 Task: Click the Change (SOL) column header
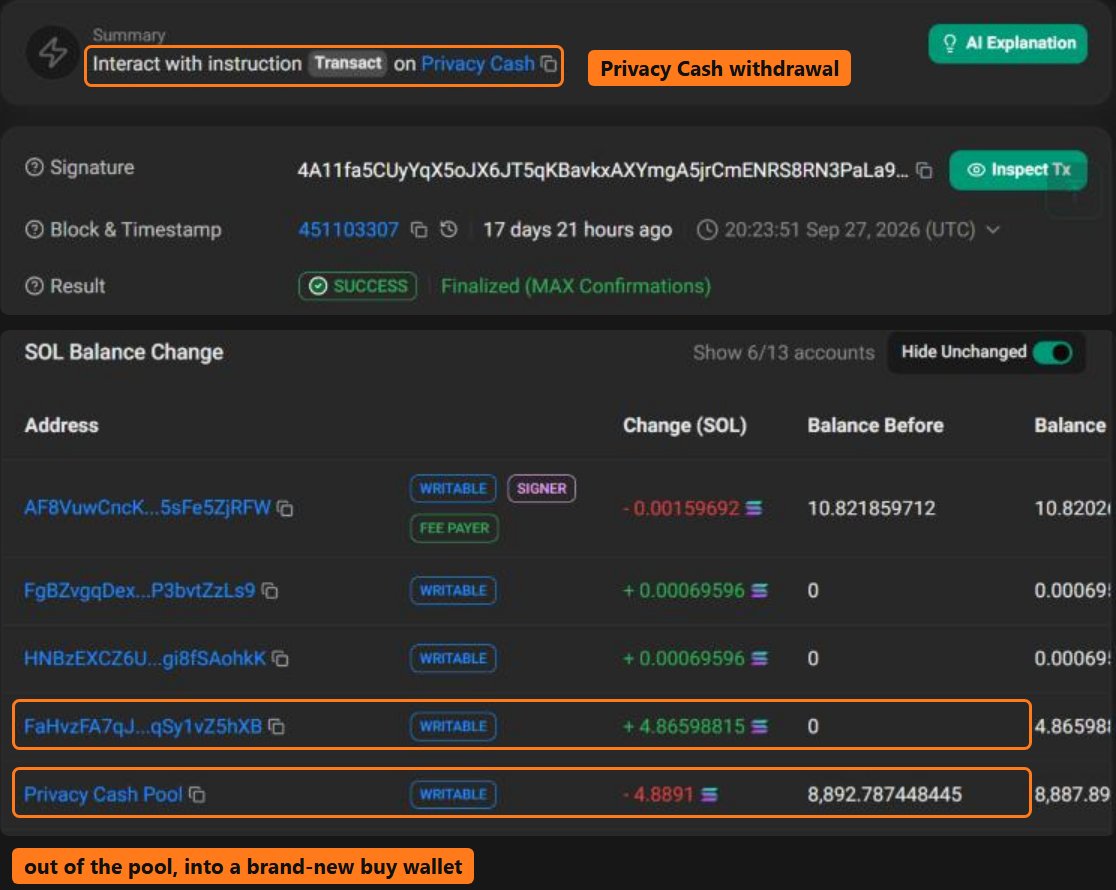(x=685, y=425)
